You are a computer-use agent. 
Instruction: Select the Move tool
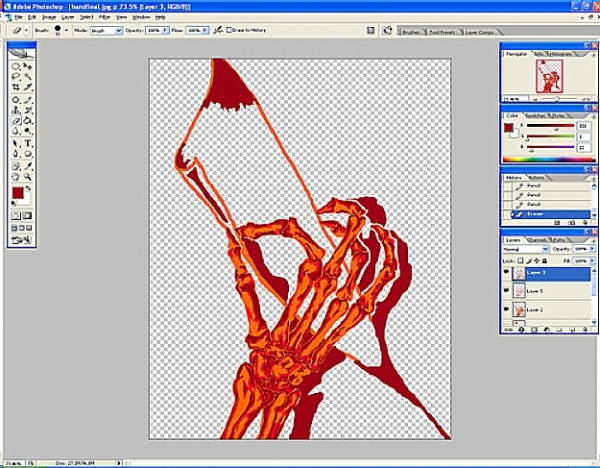click(x=28, y=67)
